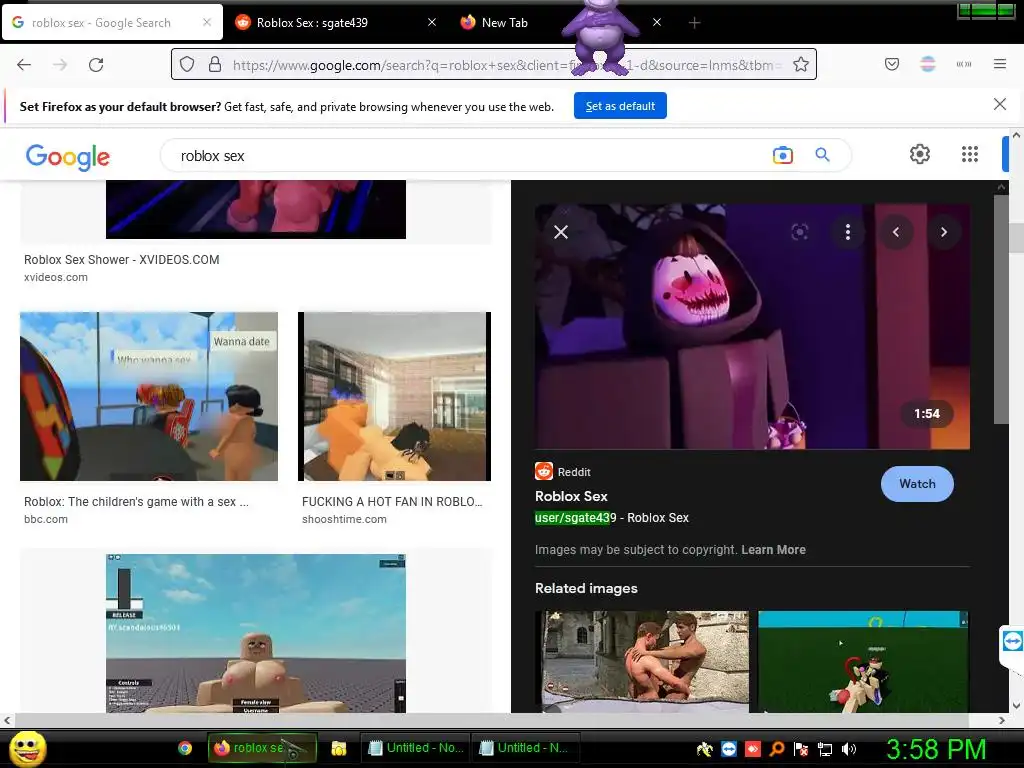
Task: Open the Firefox account icon in toolbar
Action: click(x=928, y=64)
